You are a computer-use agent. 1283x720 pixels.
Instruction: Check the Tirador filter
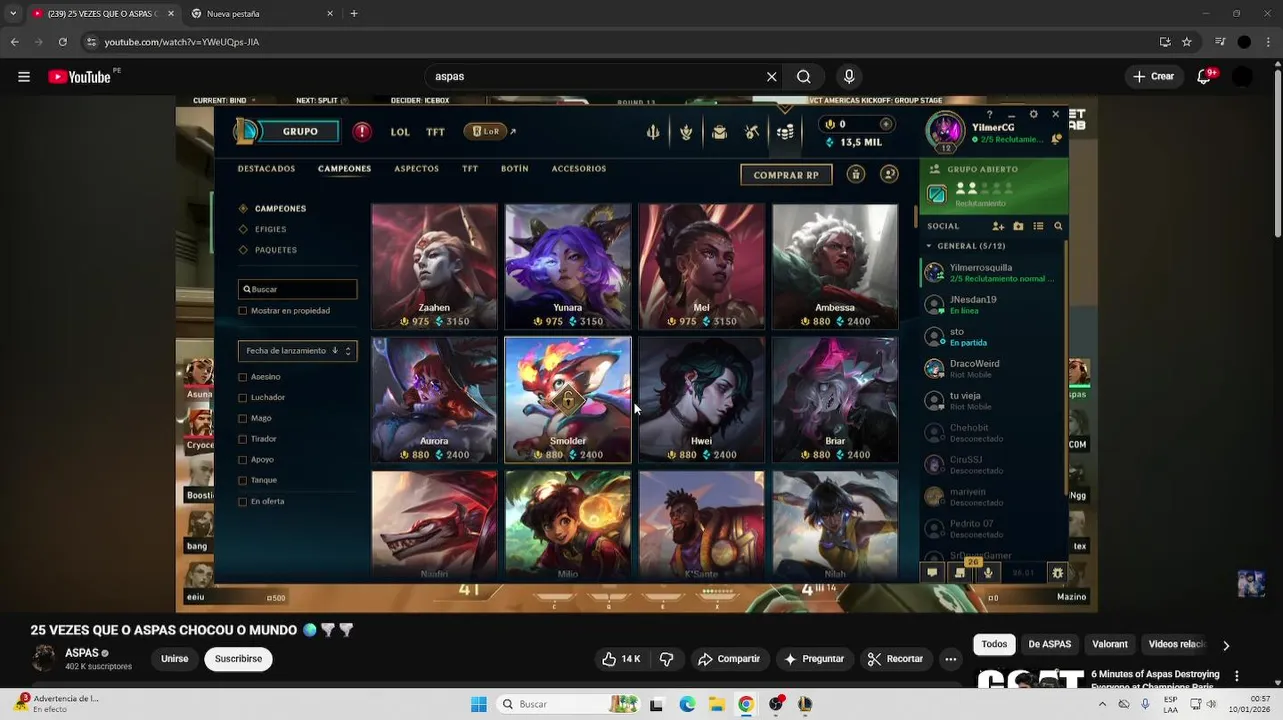[242, 439]
